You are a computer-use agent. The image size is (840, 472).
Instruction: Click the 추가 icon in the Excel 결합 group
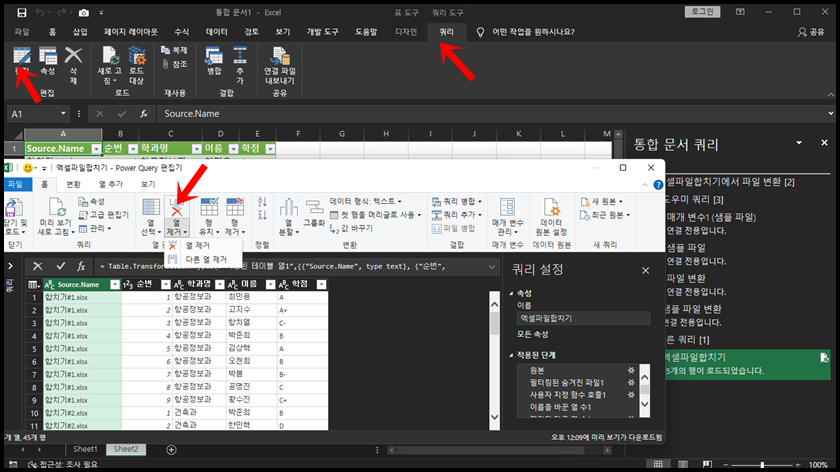coord(239,65)
